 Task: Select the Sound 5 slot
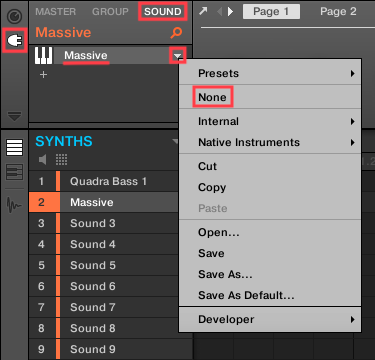(103, 265)
